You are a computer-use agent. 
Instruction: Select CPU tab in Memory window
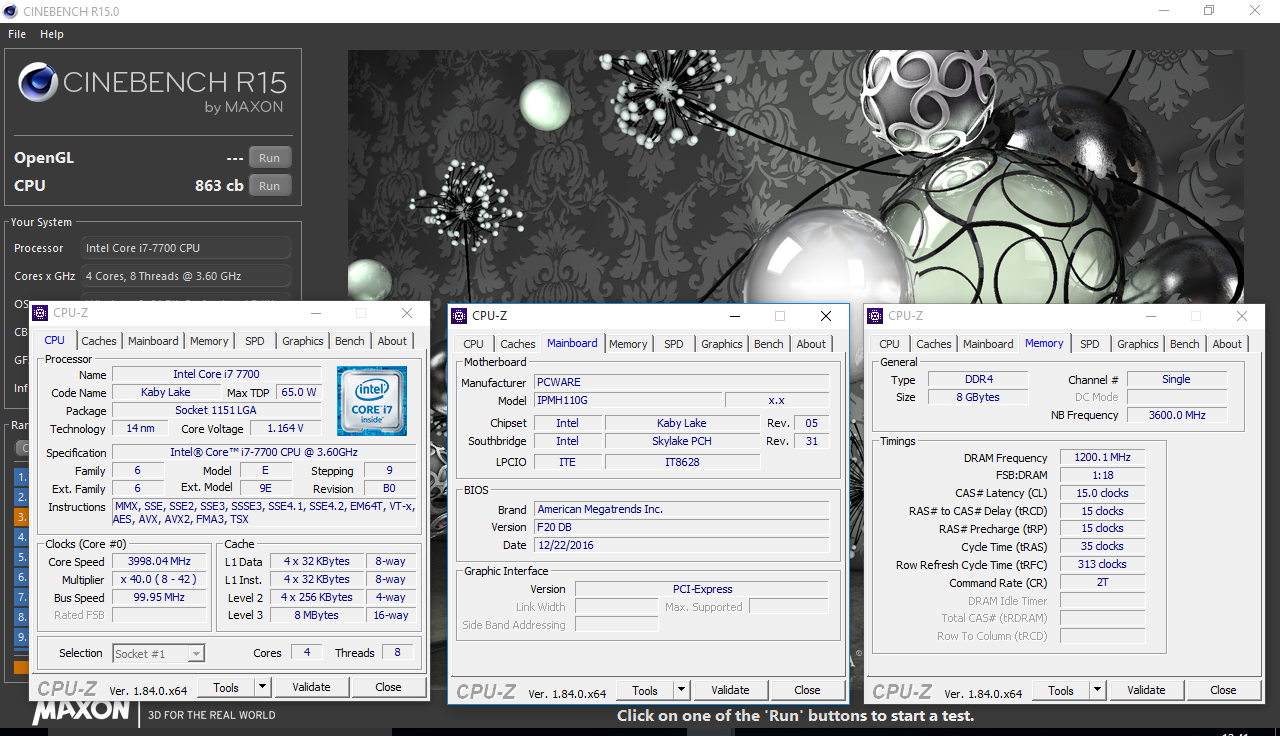889,344
